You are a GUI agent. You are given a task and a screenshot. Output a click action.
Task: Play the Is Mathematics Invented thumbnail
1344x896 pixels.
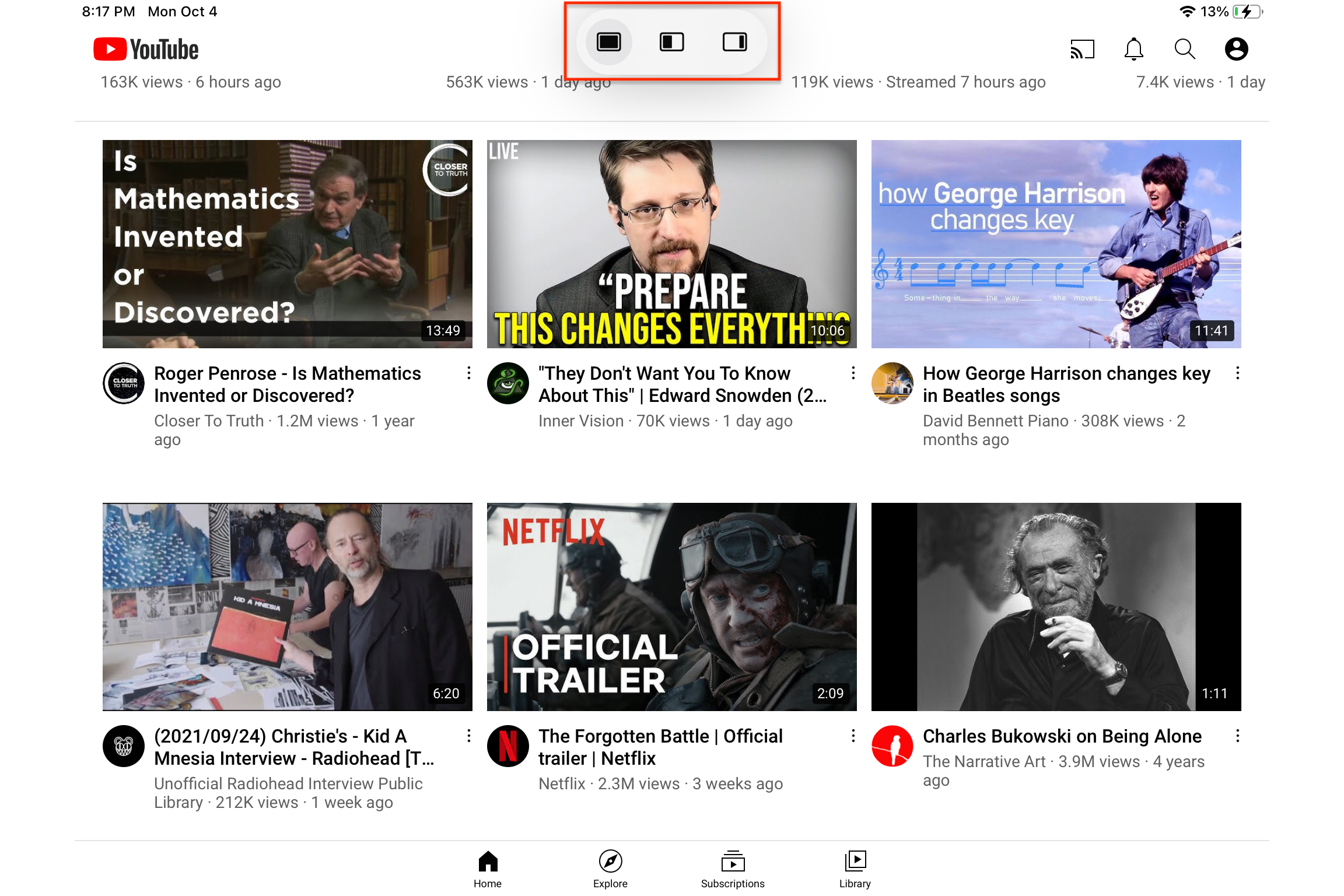click(288, 244)
